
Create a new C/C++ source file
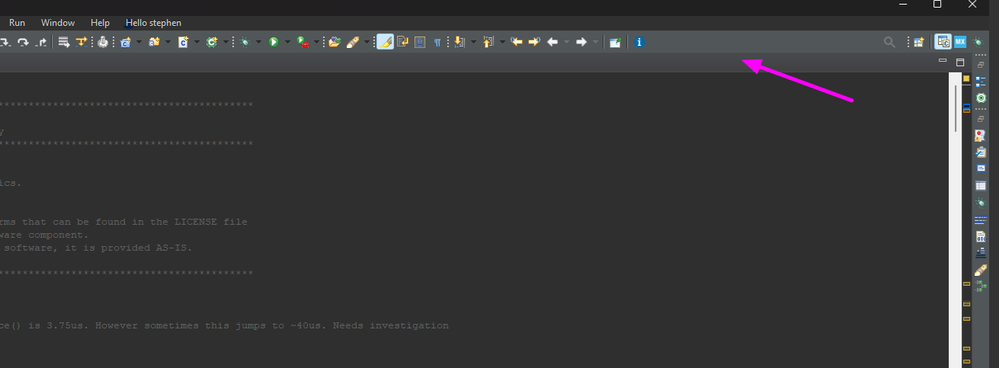183,42
